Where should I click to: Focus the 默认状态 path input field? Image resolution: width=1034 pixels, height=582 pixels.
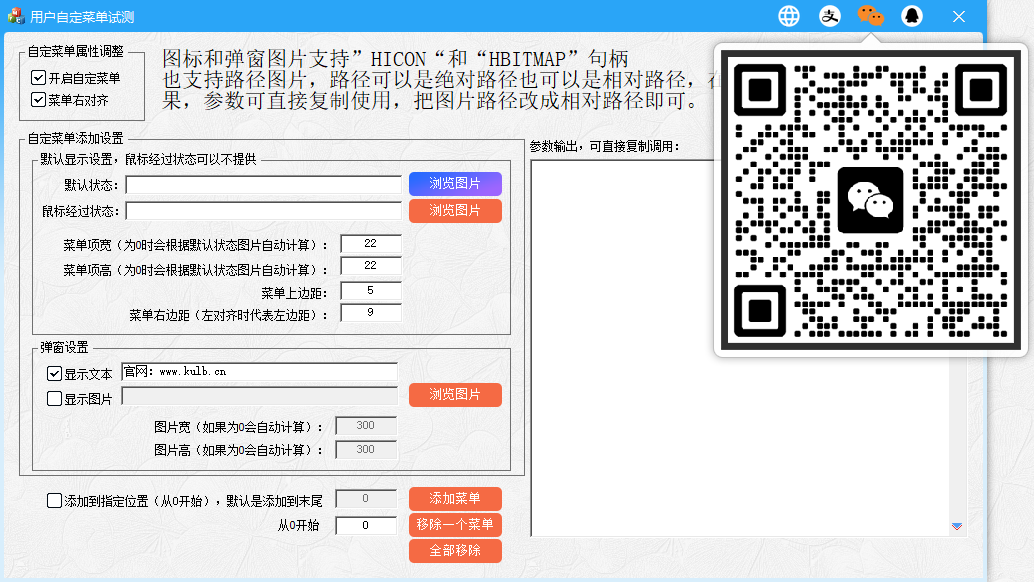click(x=264, y=185)
